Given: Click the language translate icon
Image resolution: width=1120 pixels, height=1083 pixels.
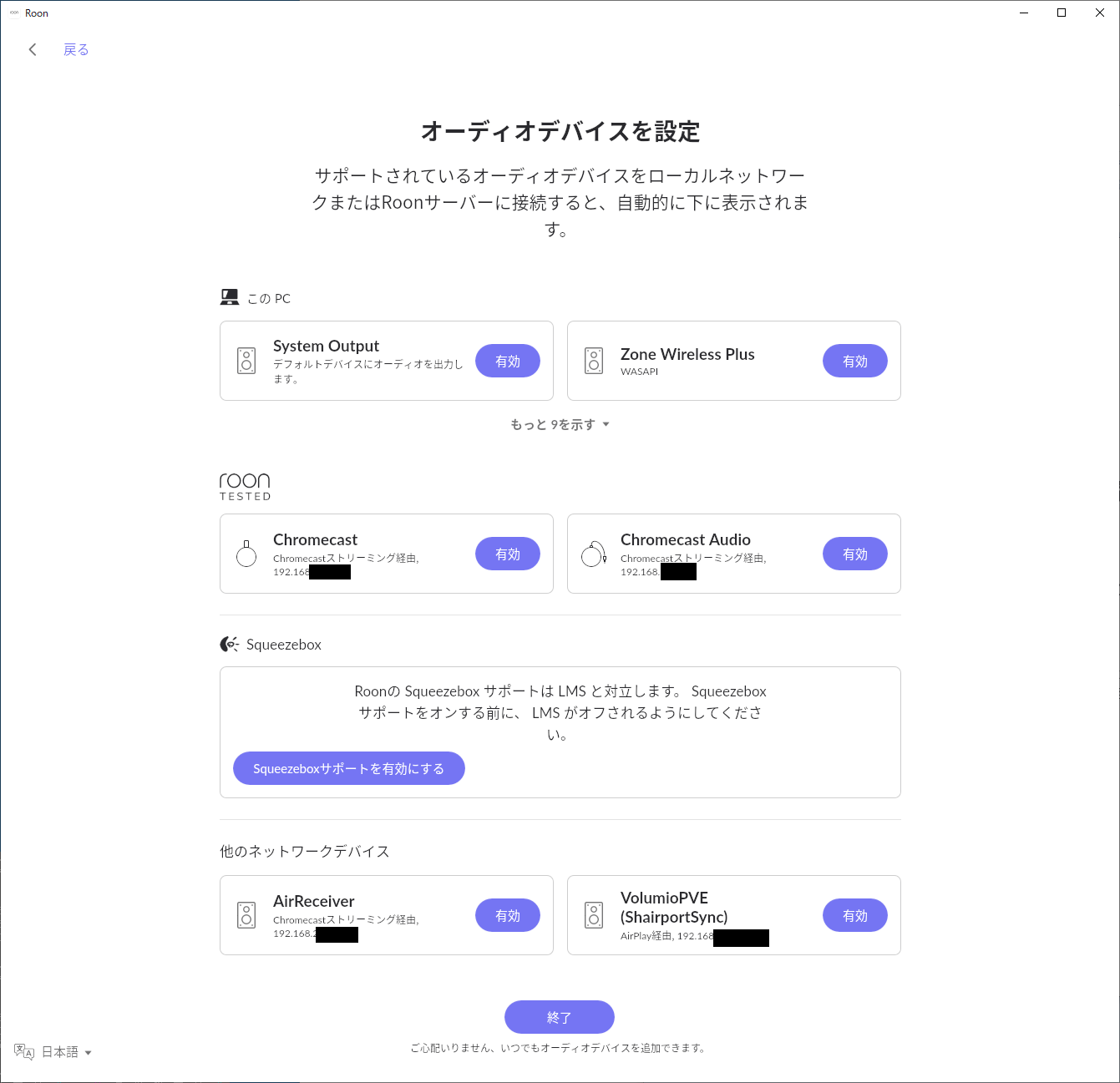Looking at the screenshot, I should (x=24, y=1052).
